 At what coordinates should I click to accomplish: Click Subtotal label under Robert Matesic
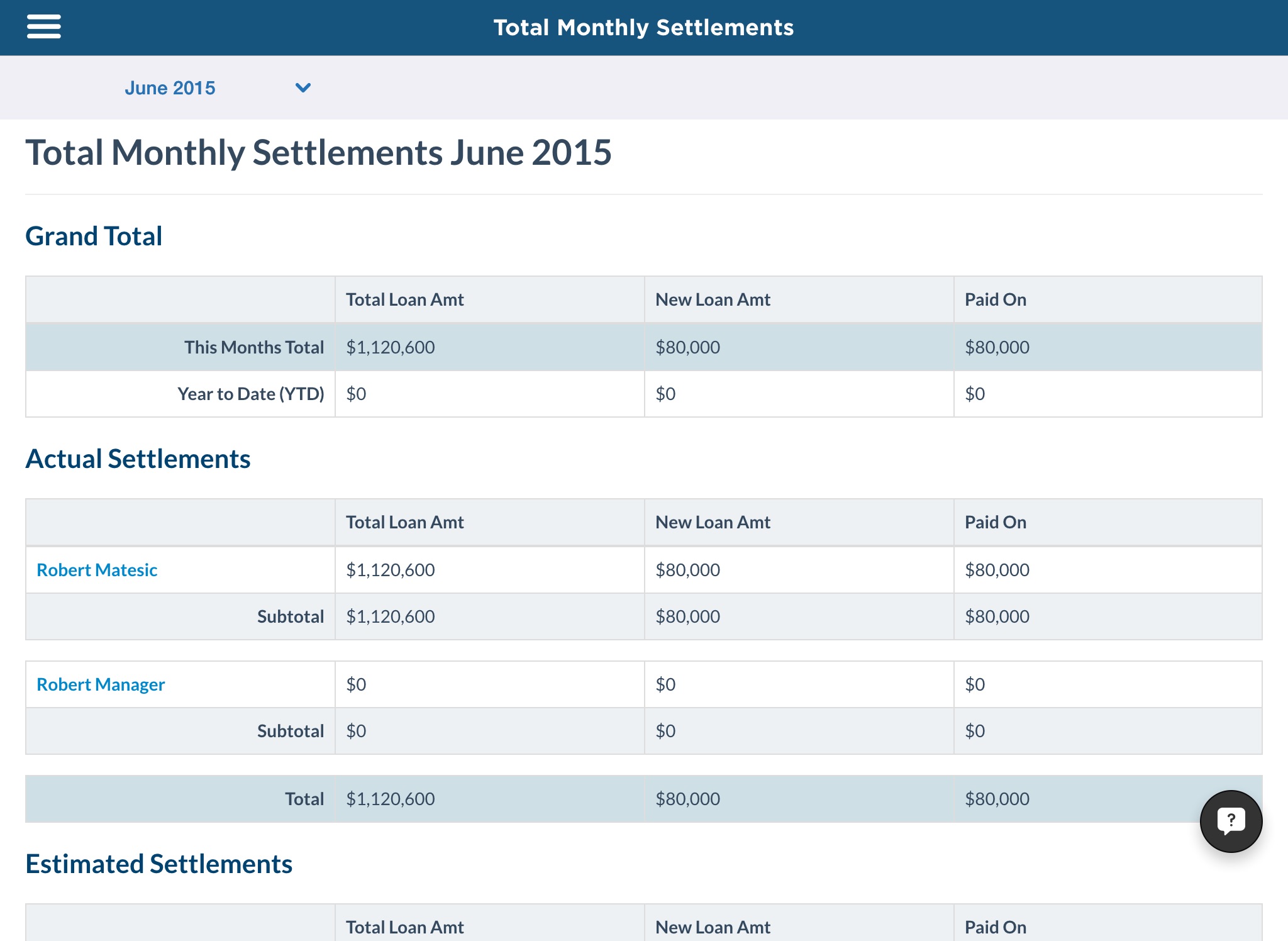[291, 616]
